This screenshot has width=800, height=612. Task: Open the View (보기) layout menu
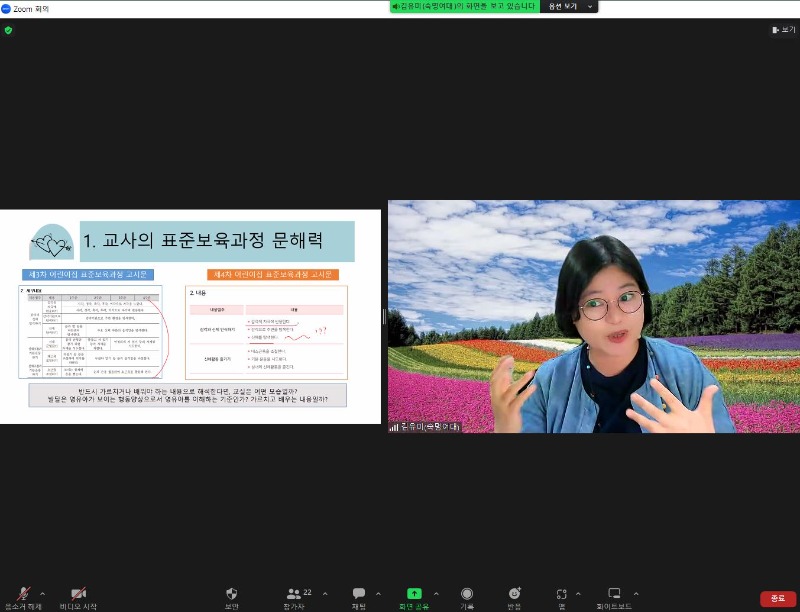tap(783, 30)
